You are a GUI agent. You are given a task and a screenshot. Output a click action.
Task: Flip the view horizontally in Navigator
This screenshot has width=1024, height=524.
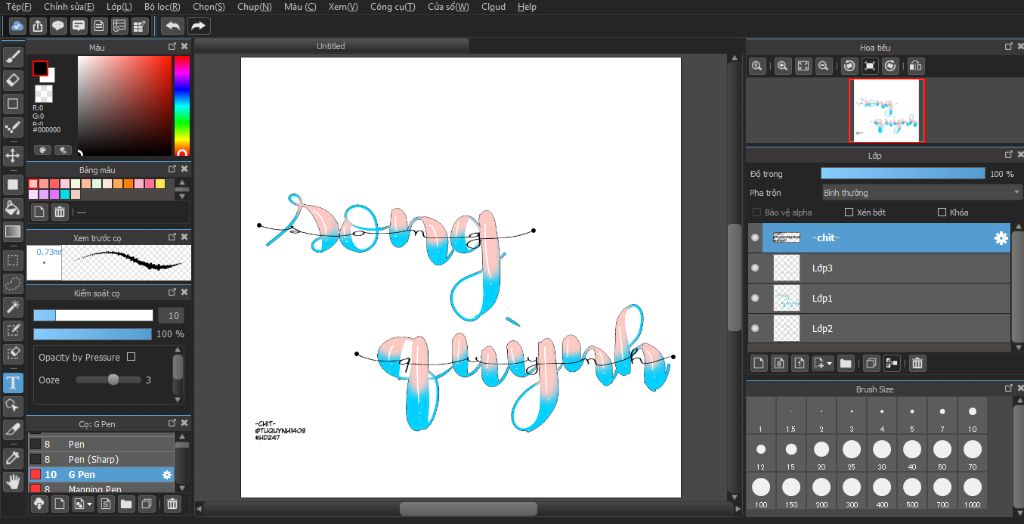click(916, 66)
